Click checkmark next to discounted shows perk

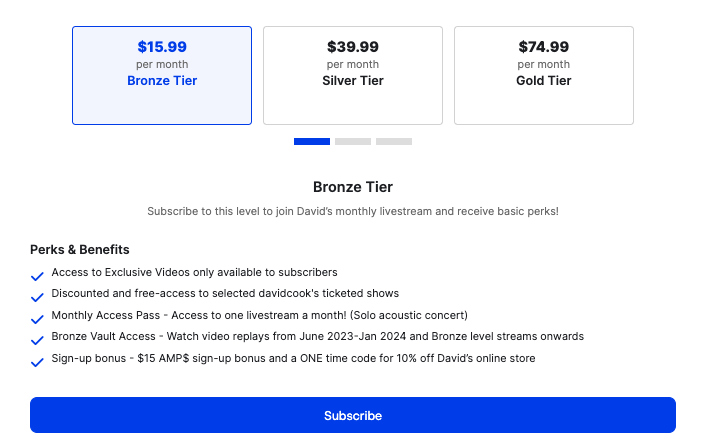[x=37, y=297]
